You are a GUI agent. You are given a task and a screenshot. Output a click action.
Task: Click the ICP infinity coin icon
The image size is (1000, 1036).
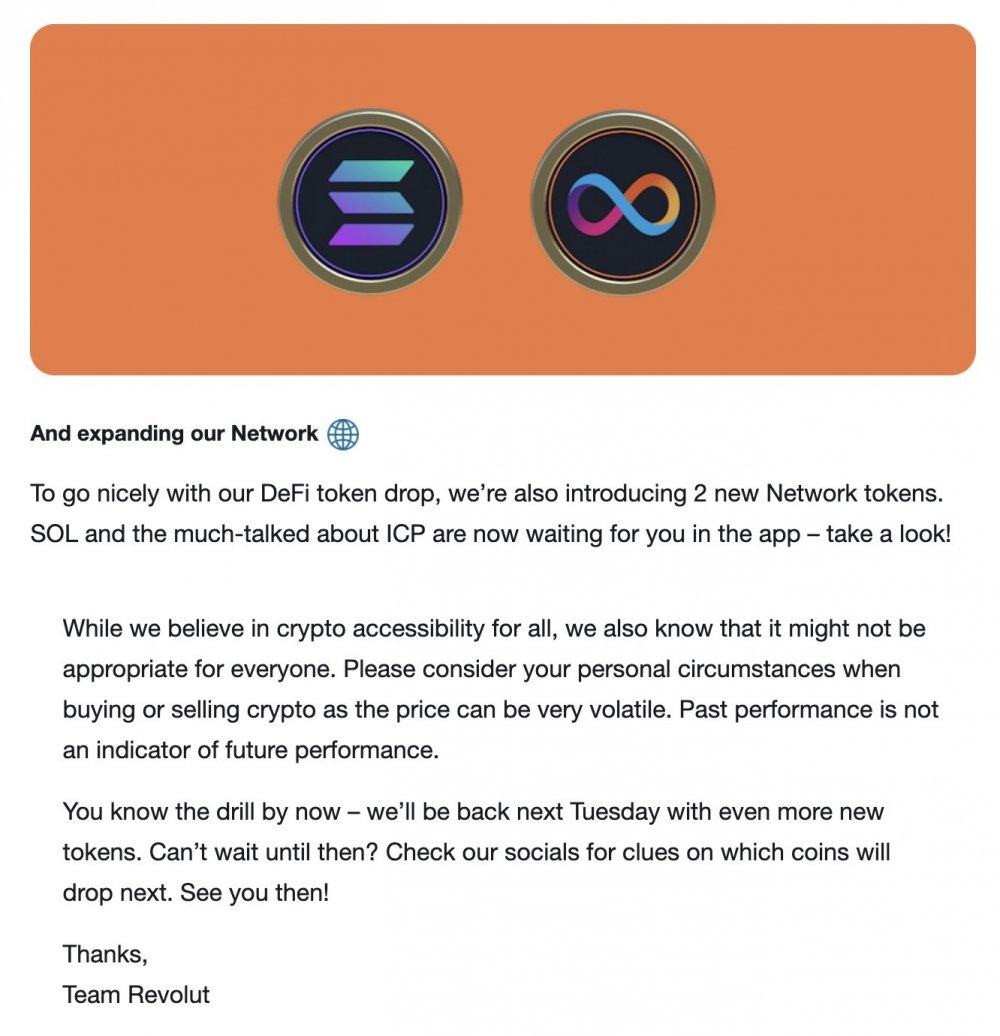[x=623, y=202]
